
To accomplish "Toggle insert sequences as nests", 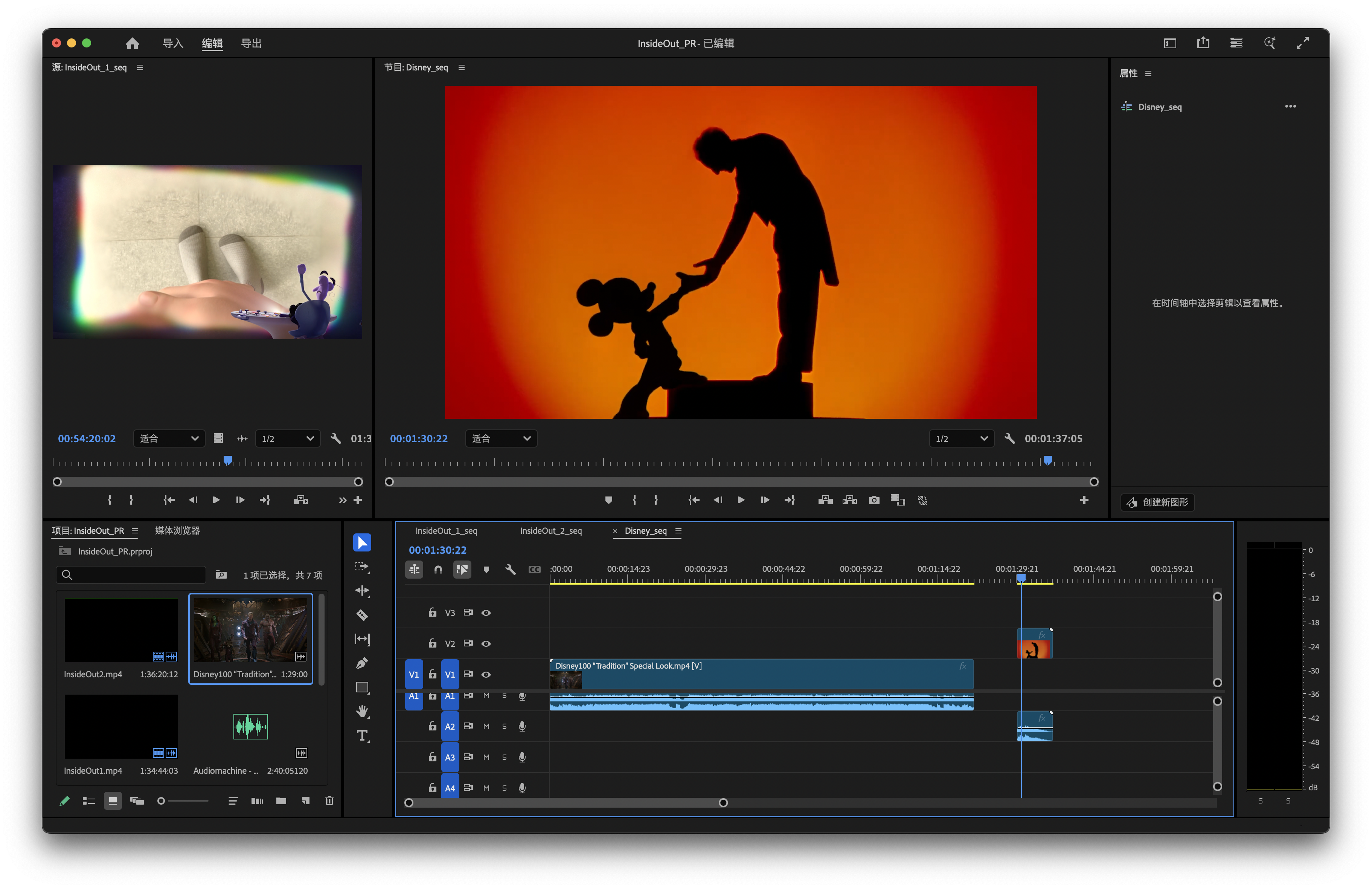I will [414, 570].
